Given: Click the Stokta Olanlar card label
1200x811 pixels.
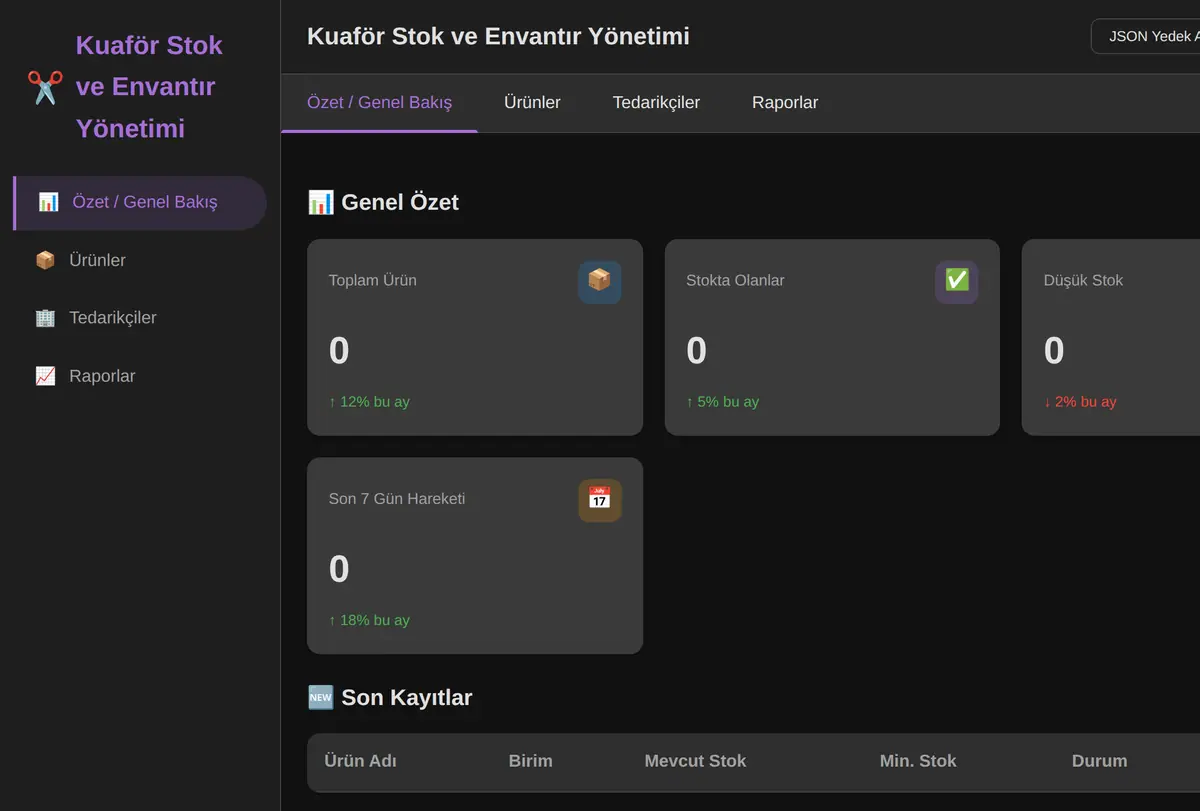Looking at the screenshot, I should point(735,281).
